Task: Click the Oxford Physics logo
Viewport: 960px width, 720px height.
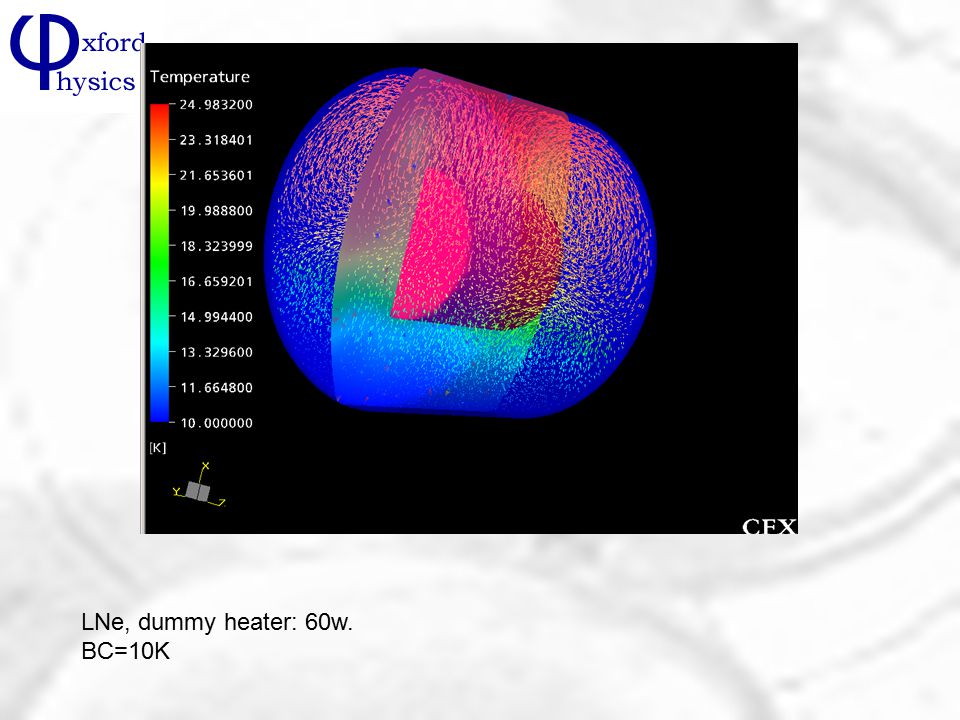Action: point(77,54)
